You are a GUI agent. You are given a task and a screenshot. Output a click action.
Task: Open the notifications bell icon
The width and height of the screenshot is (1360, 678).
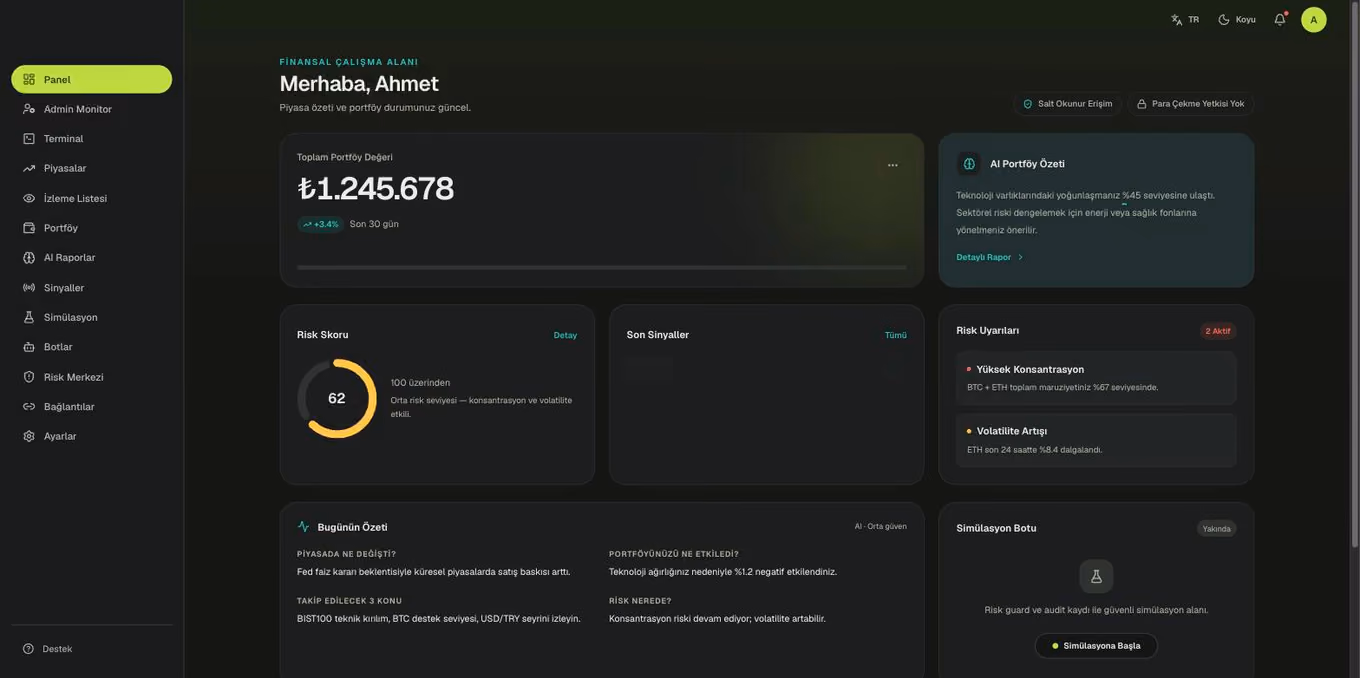click(x=1280, y=19)
